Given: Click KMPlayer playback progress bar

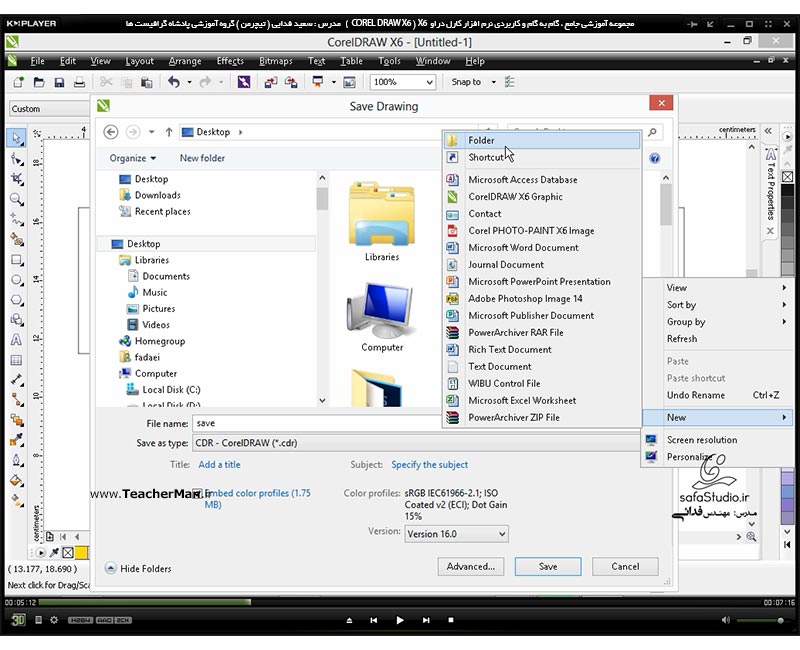Looking at the screenshot, I should pos(399,603).
